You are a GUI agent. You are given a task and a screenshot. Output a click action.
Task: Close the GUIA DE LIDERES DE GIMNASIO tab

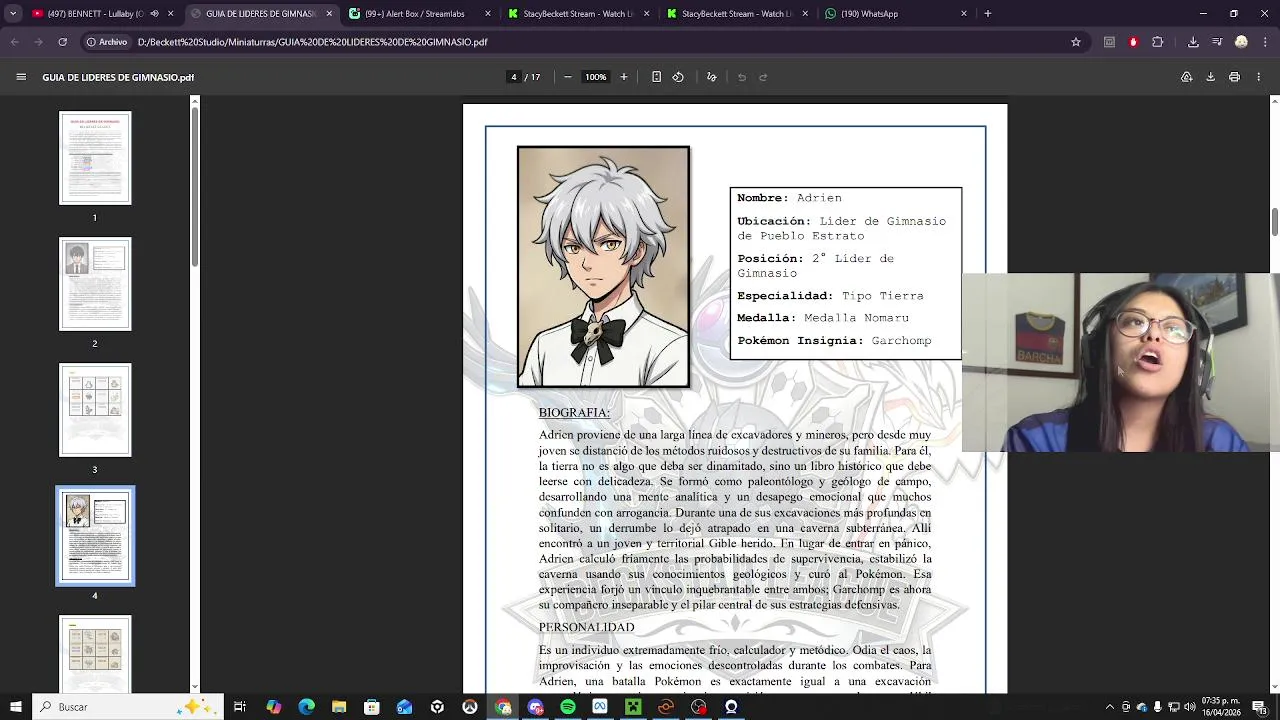click(329, 14)
